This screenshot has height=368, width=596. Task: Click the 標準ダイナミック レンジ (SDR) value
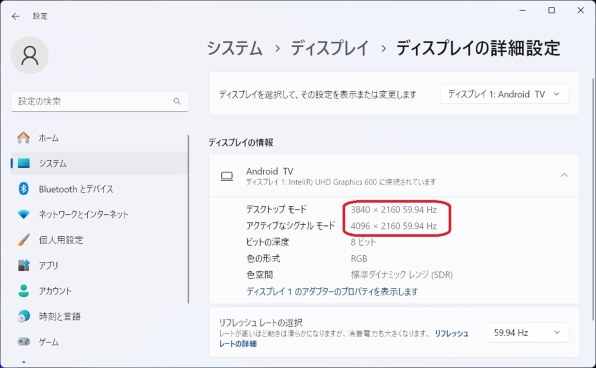[401, 274]
